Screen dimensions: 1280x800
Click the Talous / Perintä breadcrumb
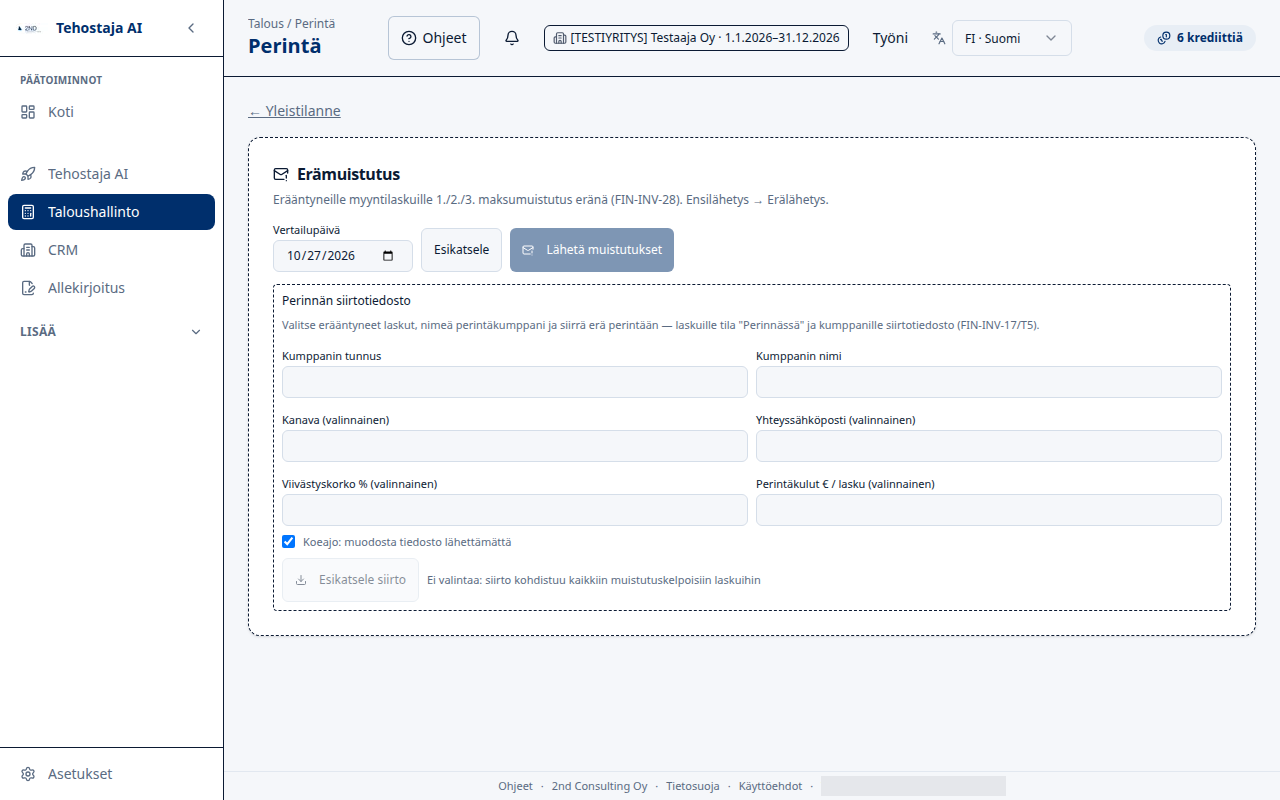point(291,23)
